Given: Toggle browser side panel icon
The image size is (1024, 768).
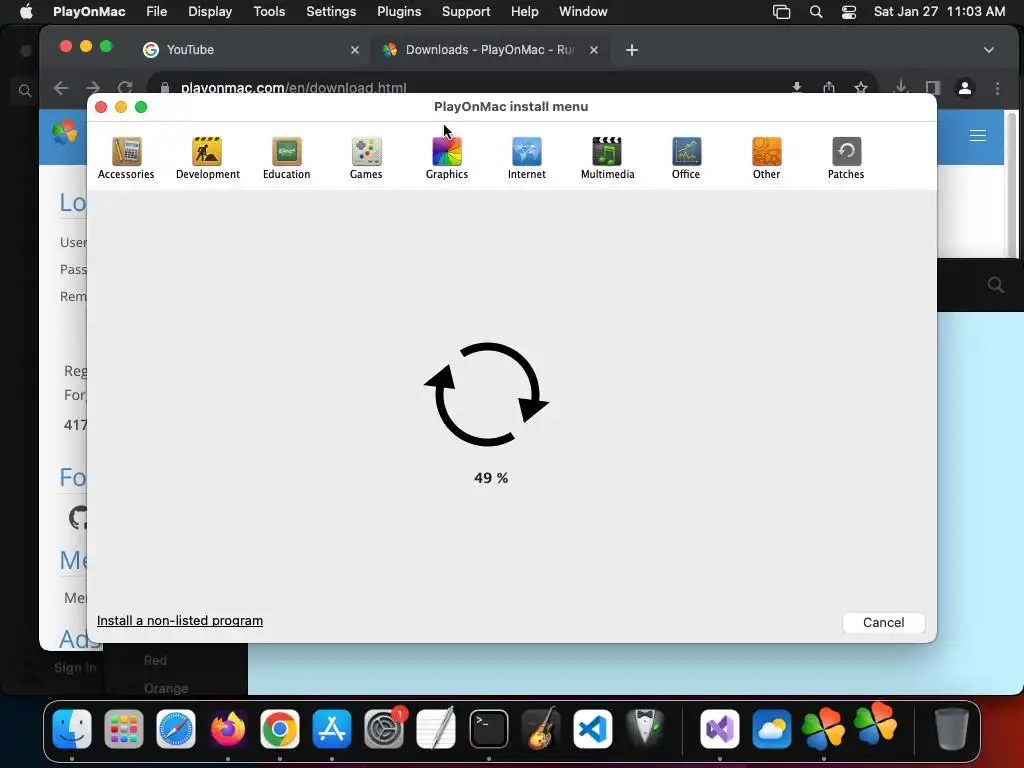Looking at the screenshot, I should click(x=933, y=88).
